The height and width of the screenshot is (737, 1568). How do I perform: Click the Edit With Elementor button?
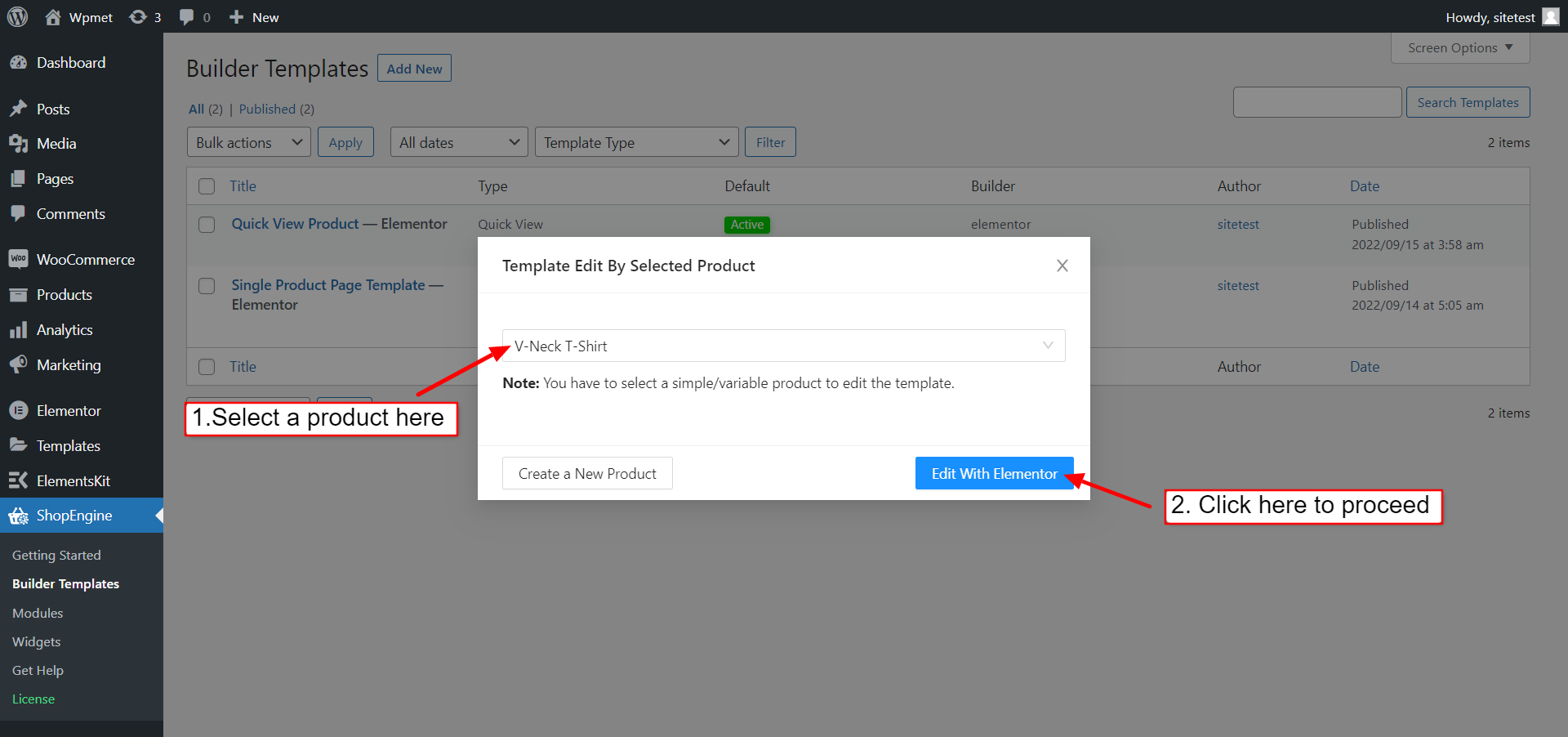click(x=994, y=473)
